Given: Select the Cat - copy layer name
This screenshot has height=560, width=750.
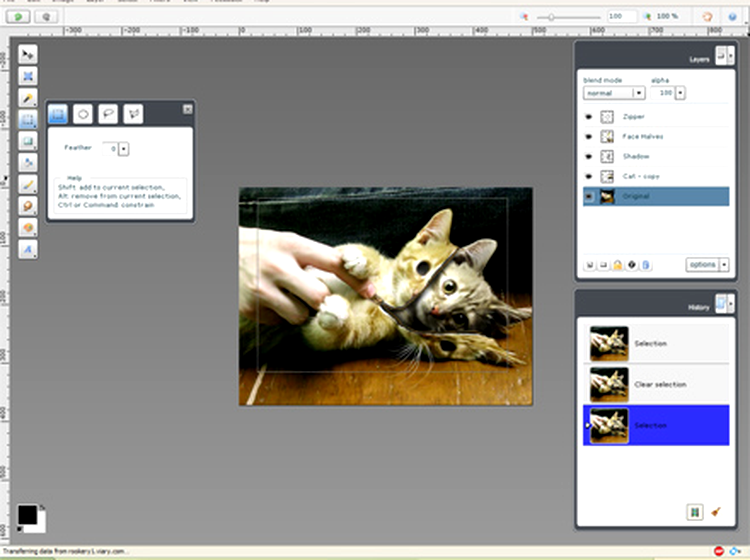Looking at the screenshot, I should coord(641,176).
